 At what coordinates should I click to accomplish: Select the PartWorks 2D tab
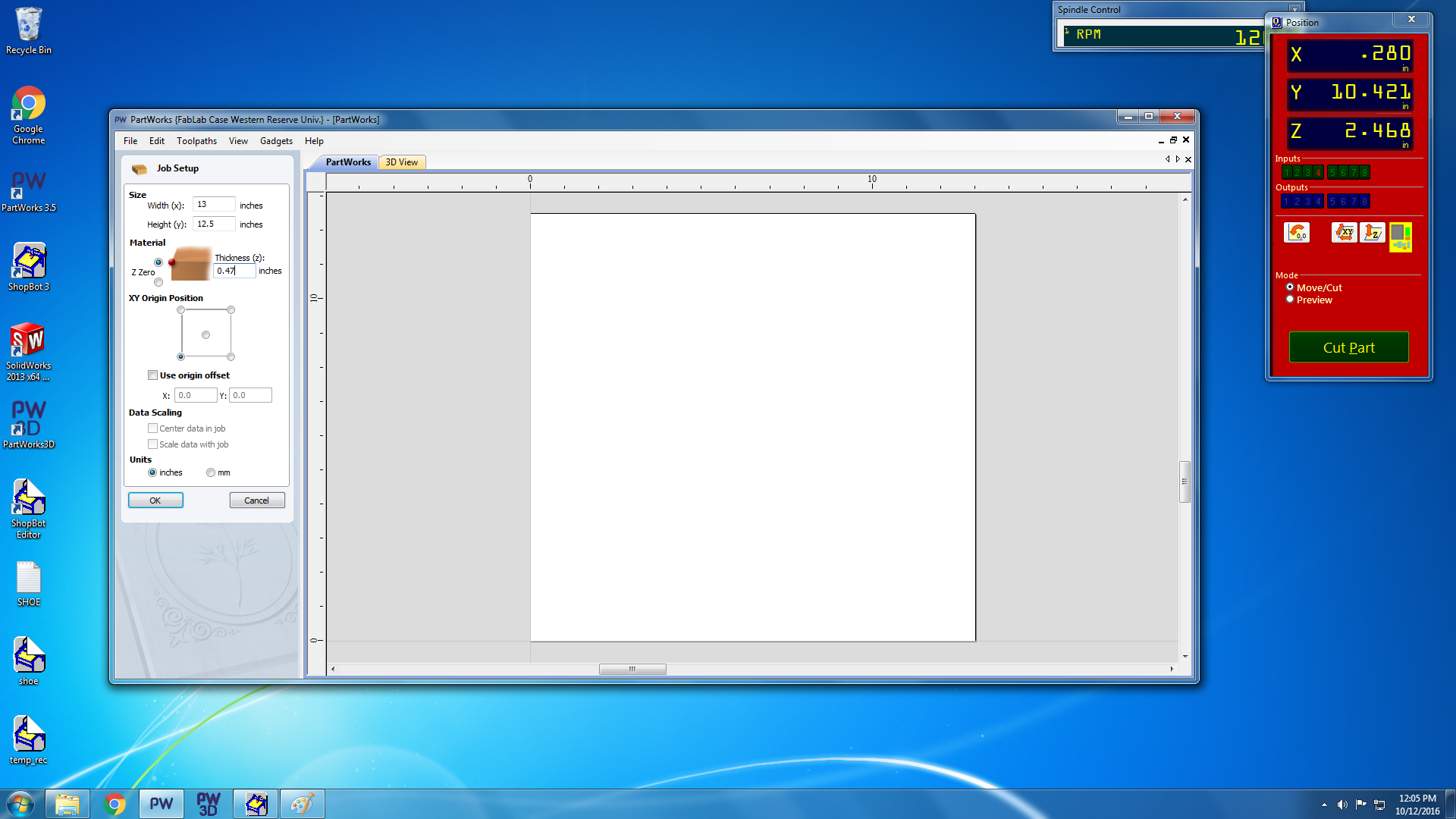pyautogui.click(x=348, y=162)
